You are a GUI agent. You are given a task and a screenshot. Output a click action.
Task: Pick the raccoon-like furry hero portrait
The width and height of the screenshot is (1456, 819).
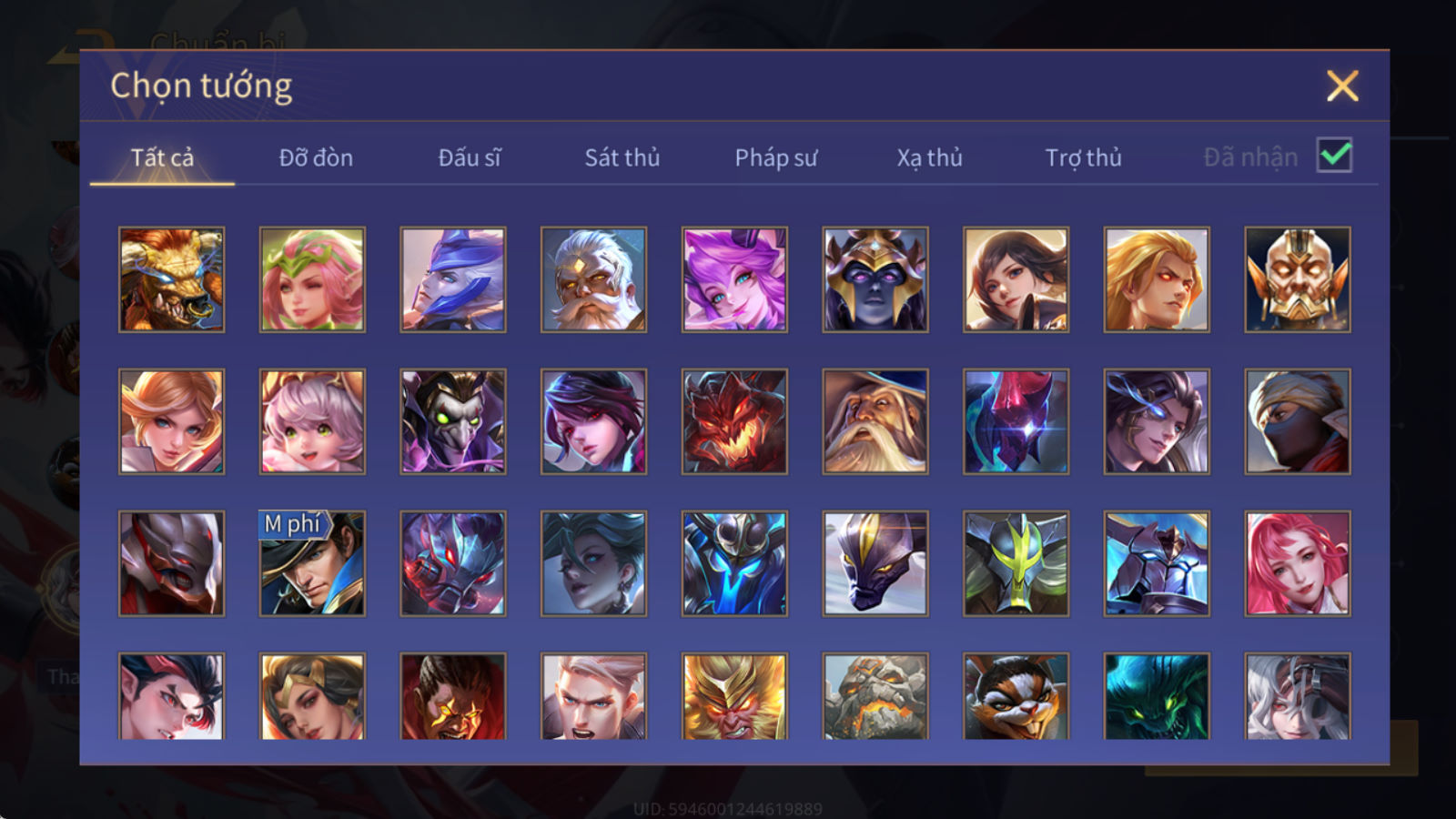[x=1016, y=696]
